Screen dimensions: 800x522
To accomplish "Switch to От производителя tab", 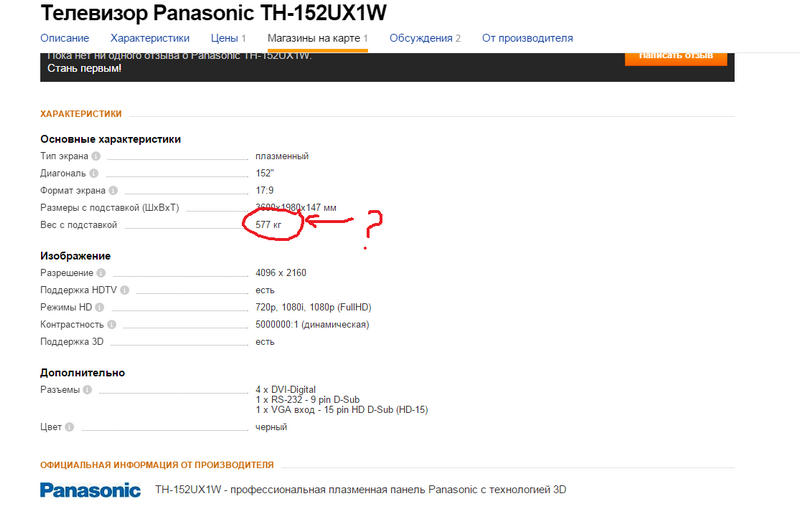I will click(x=528, y=38).
